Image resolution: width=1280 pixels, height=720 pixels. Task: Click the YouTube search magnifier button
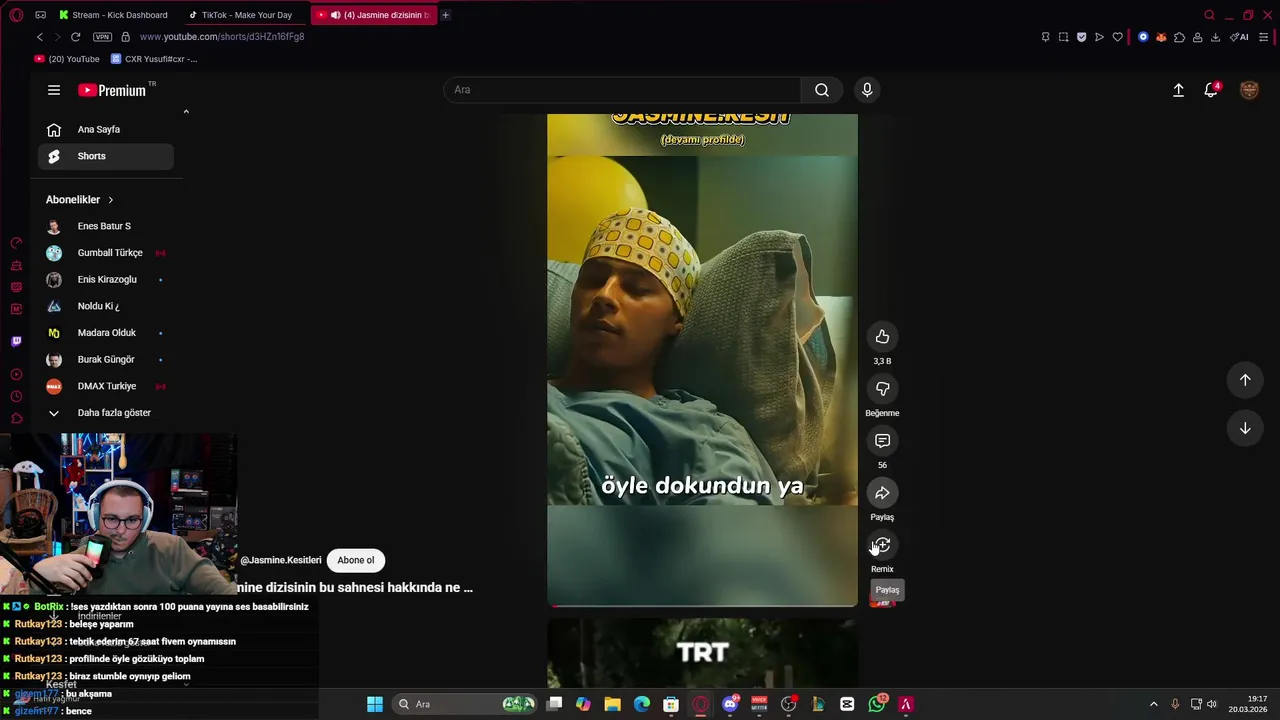pyautogui.click(x=822, y=90)
